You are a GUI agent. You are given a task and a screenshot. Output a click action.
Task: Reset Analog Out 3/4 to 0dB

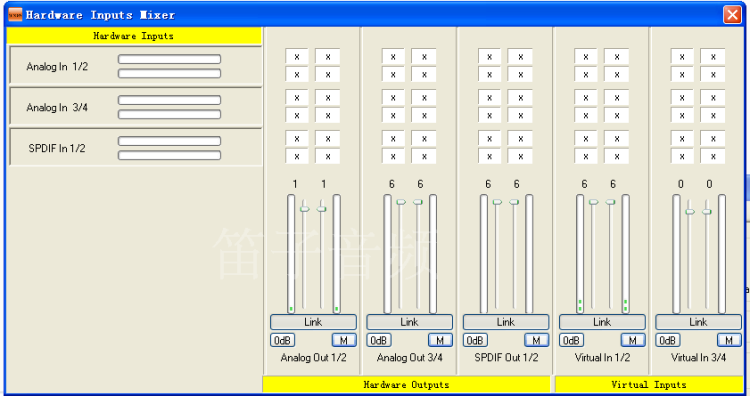pos(379,340)
